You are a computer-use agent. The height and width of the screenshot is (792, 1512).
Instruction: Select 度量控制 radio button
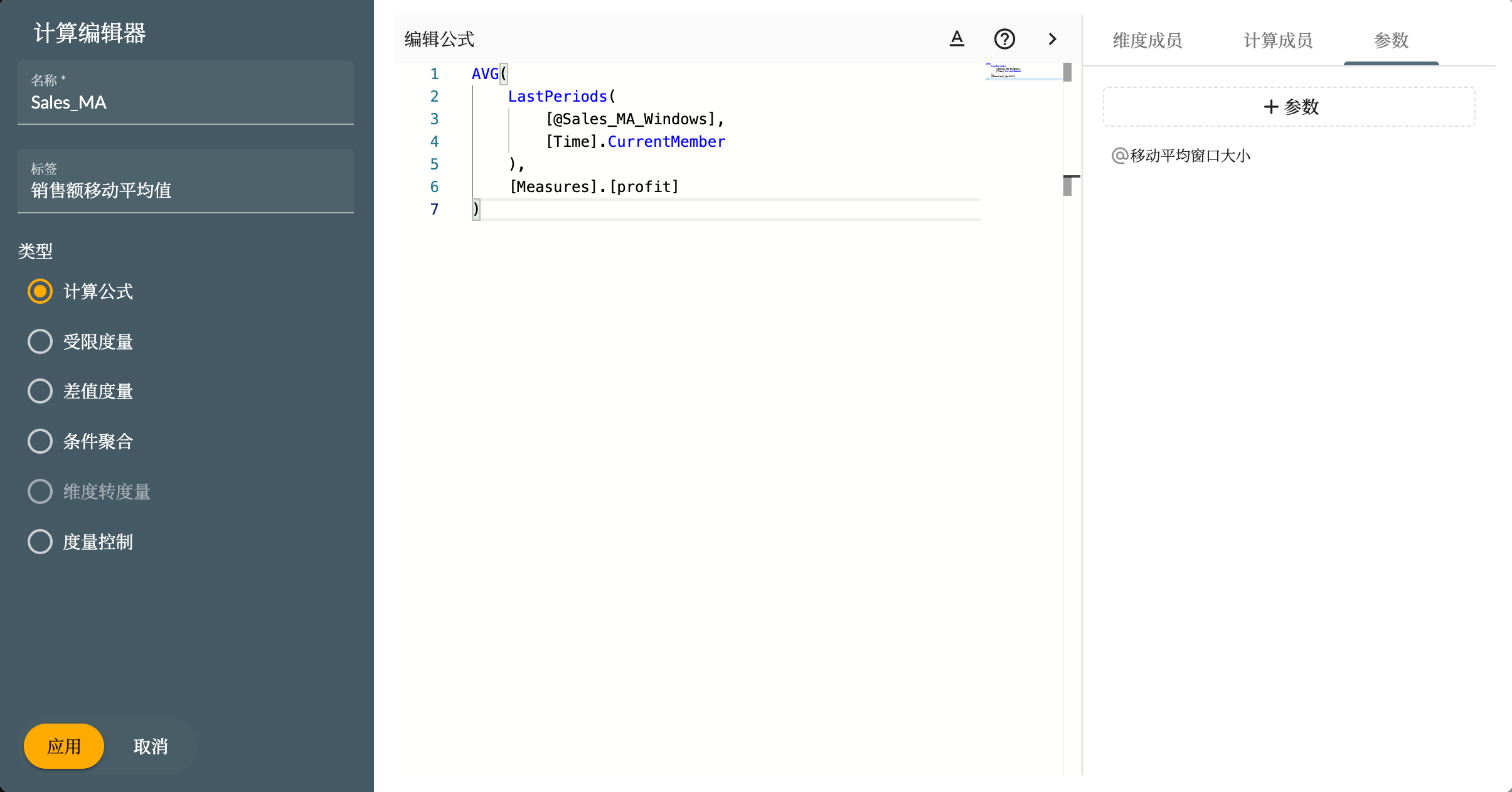coord(40,542)
